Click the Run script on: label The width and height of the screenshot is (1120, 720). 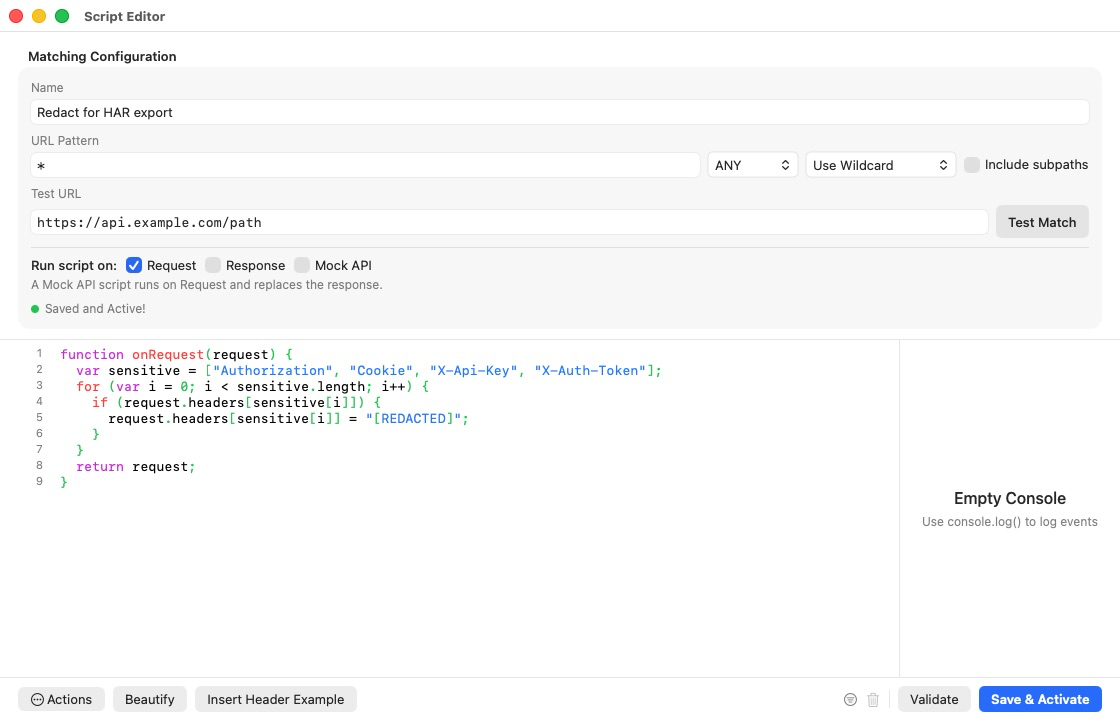[x=74, y=265]
